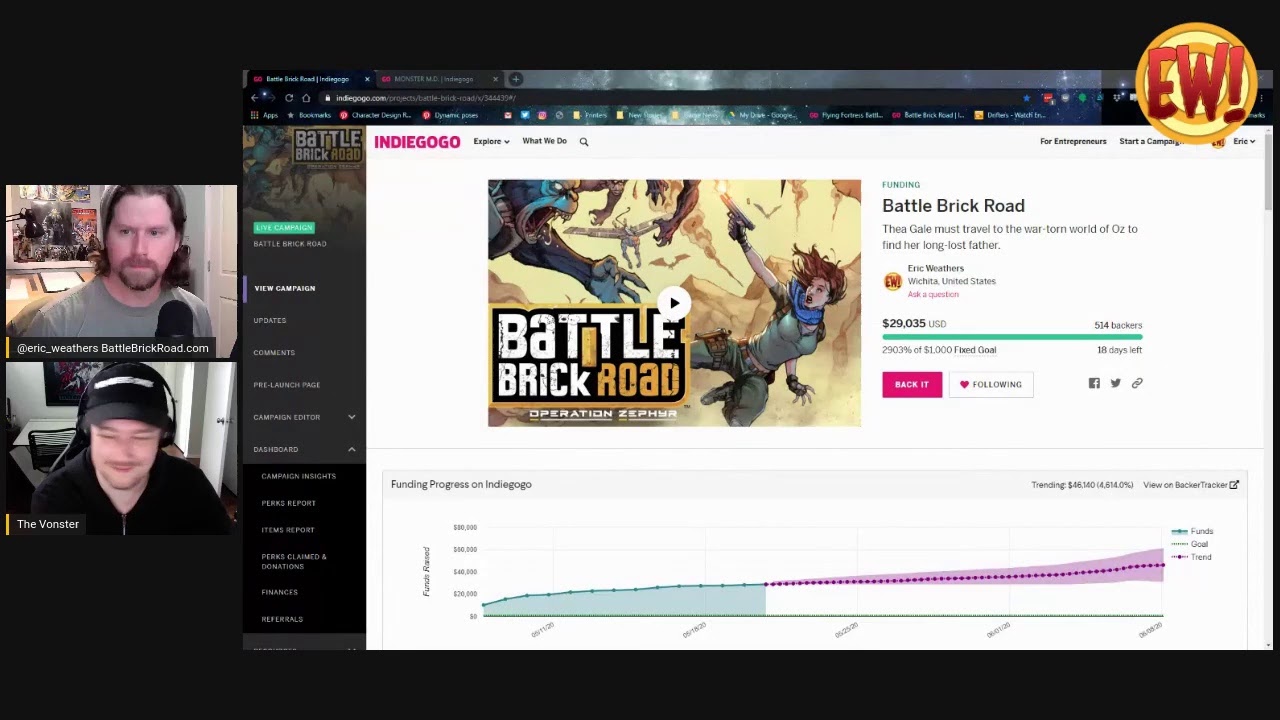Screen dimensions: 1280x720
Task: Share campaign on Facebook
Action: [1094, 383]
